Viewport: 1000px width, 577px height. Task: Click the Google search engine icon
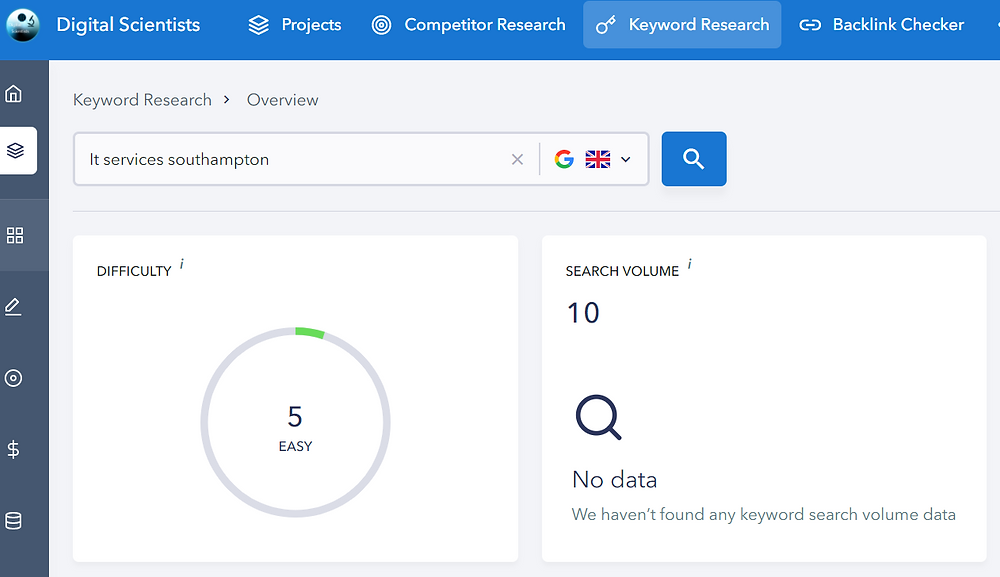click(564, 159)
